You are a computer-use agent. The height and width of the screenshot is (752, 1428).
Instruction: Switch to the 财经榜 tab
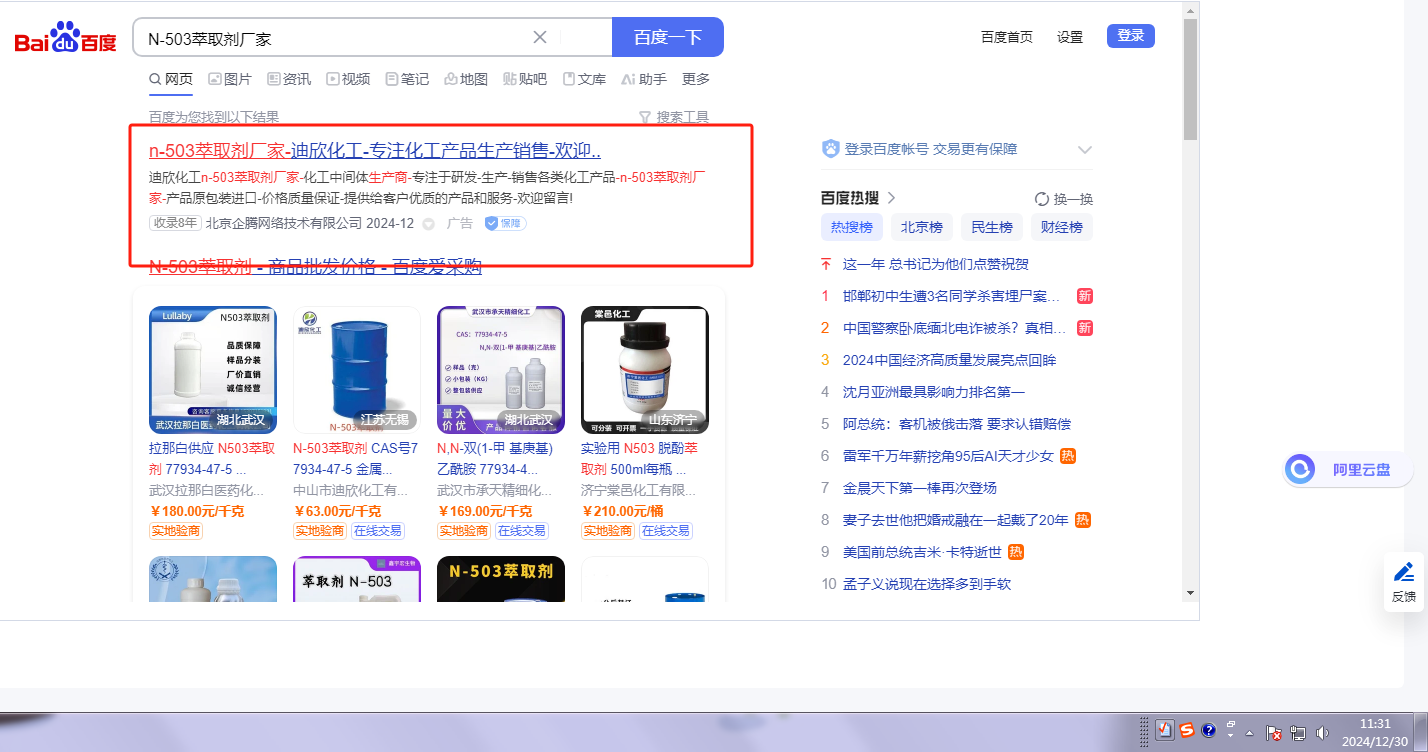click(1062, 227)
